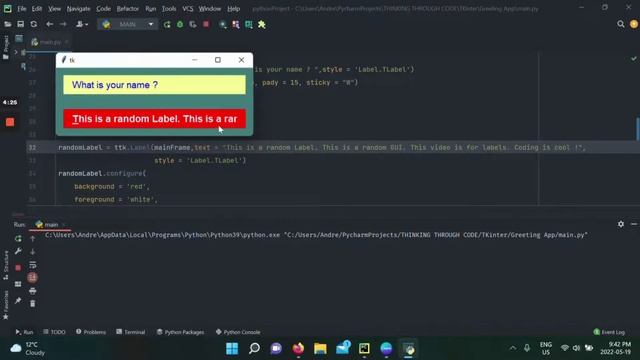Open Windows taskbar Search
Screen dimensions: 640x360
tap(254, 349)
